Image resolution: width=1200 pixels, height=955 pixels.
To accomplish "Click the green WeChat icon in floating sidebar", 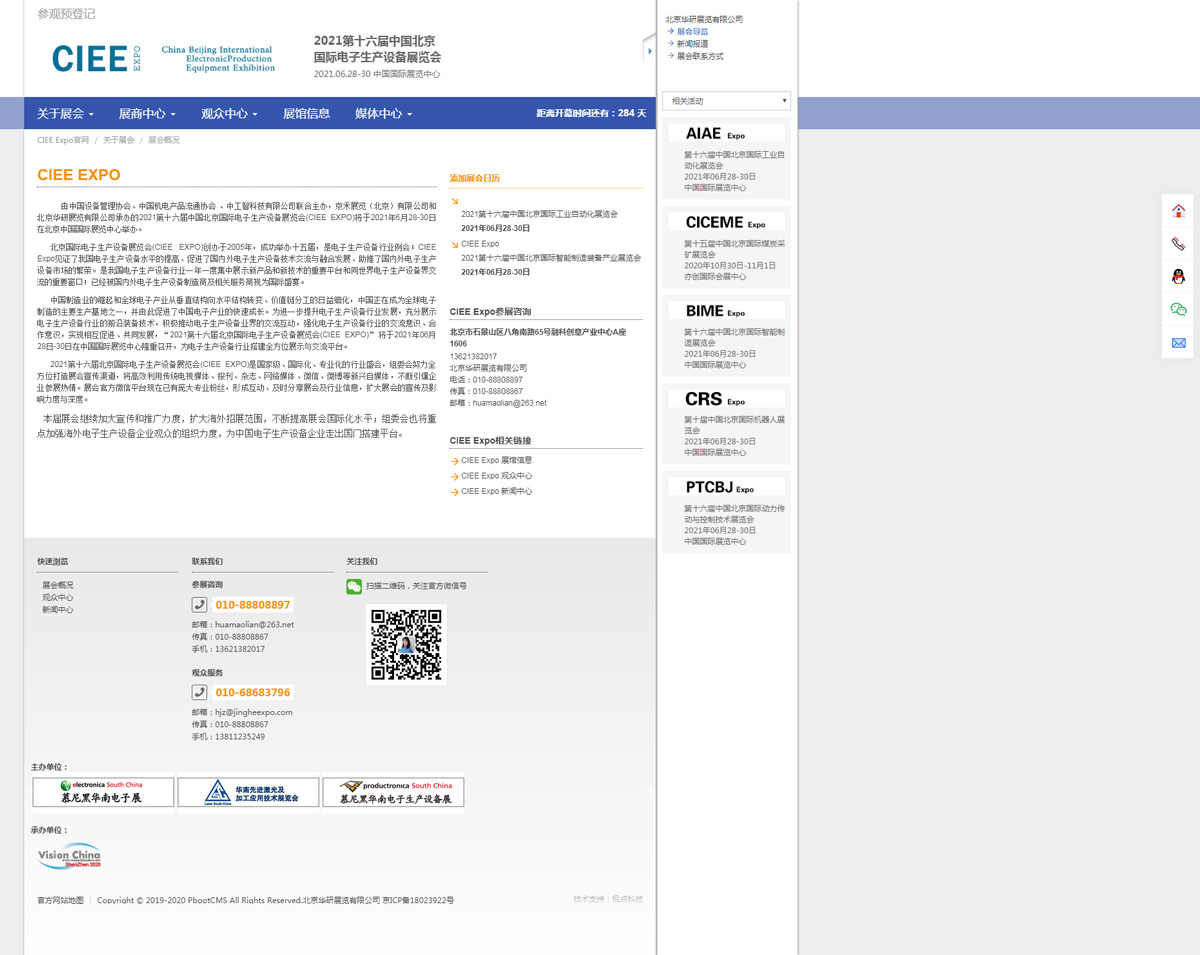I will (1178, 309).
